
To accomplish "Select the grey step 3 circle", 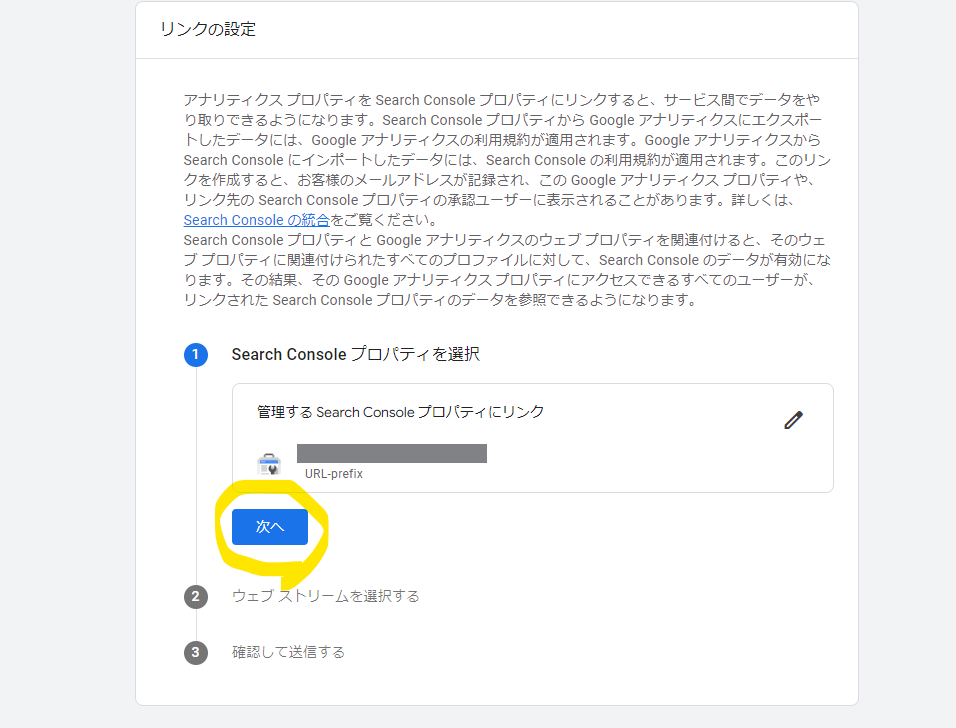I will [196, 652].
